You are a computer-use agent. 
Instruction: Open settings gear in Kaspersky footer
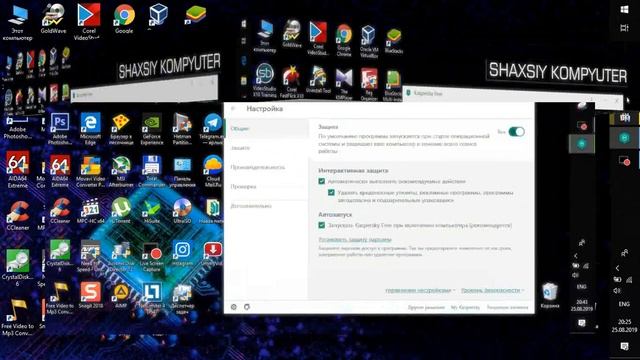233,307
